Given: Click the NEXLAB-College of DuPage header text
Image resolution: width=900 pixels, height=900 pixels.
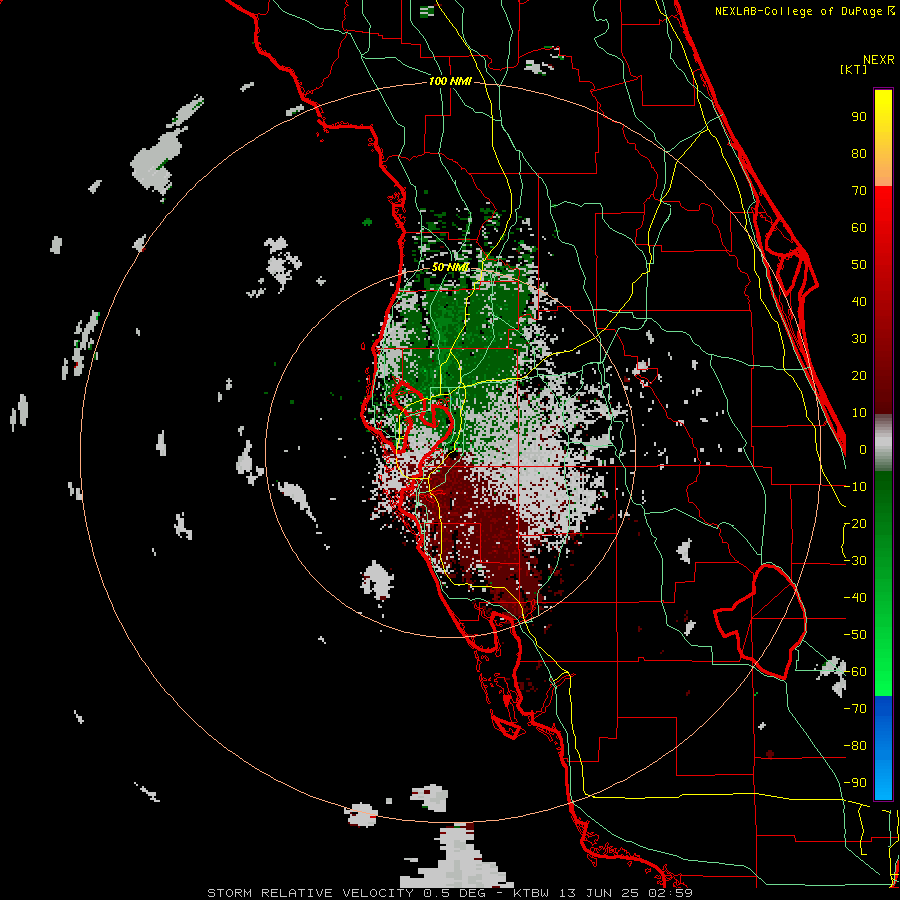Looking at the screenshot, I should coord(800,11).
